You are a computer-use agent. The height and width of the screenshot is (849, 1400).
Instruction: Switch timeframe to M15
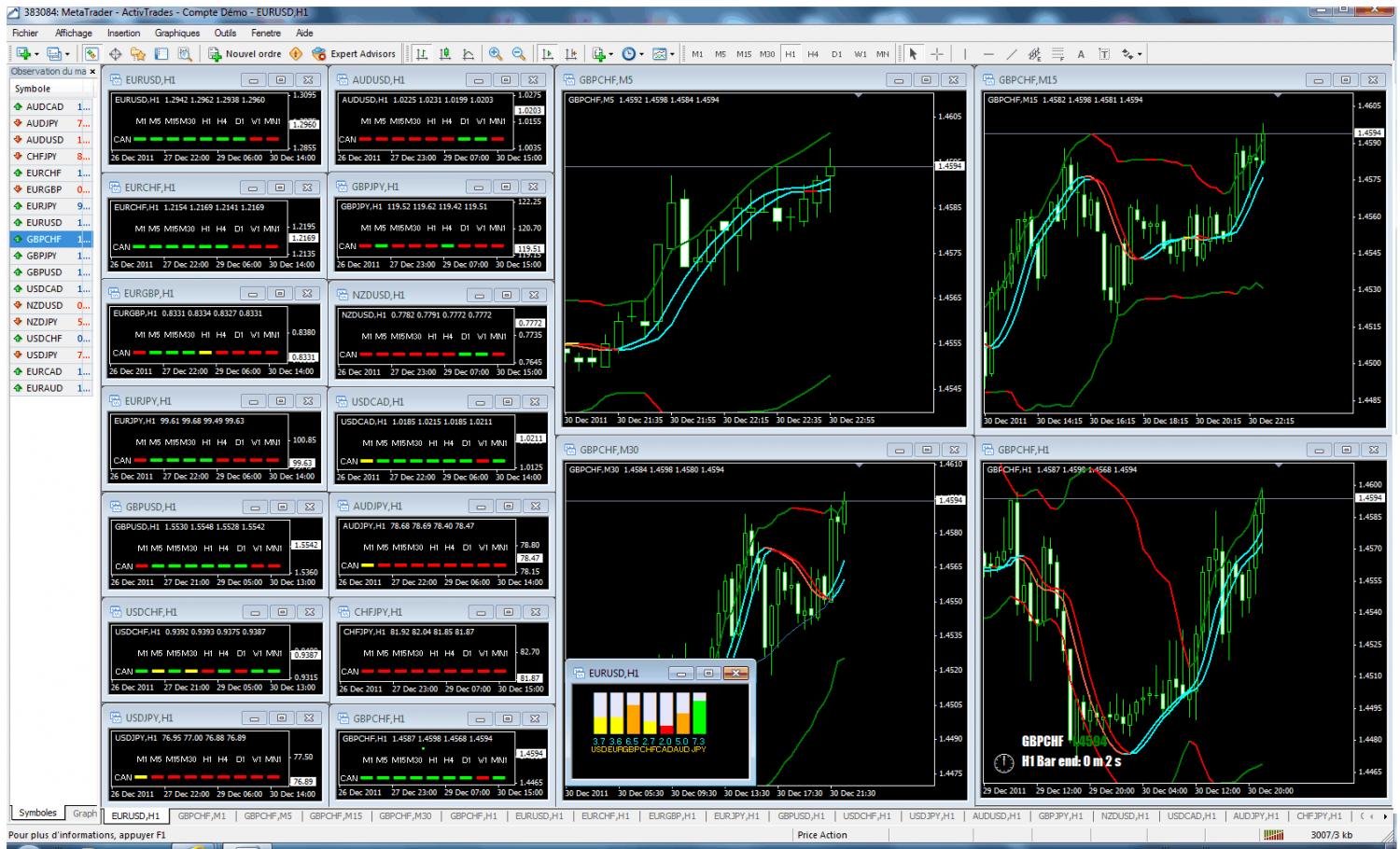click(x=744, y=53)
